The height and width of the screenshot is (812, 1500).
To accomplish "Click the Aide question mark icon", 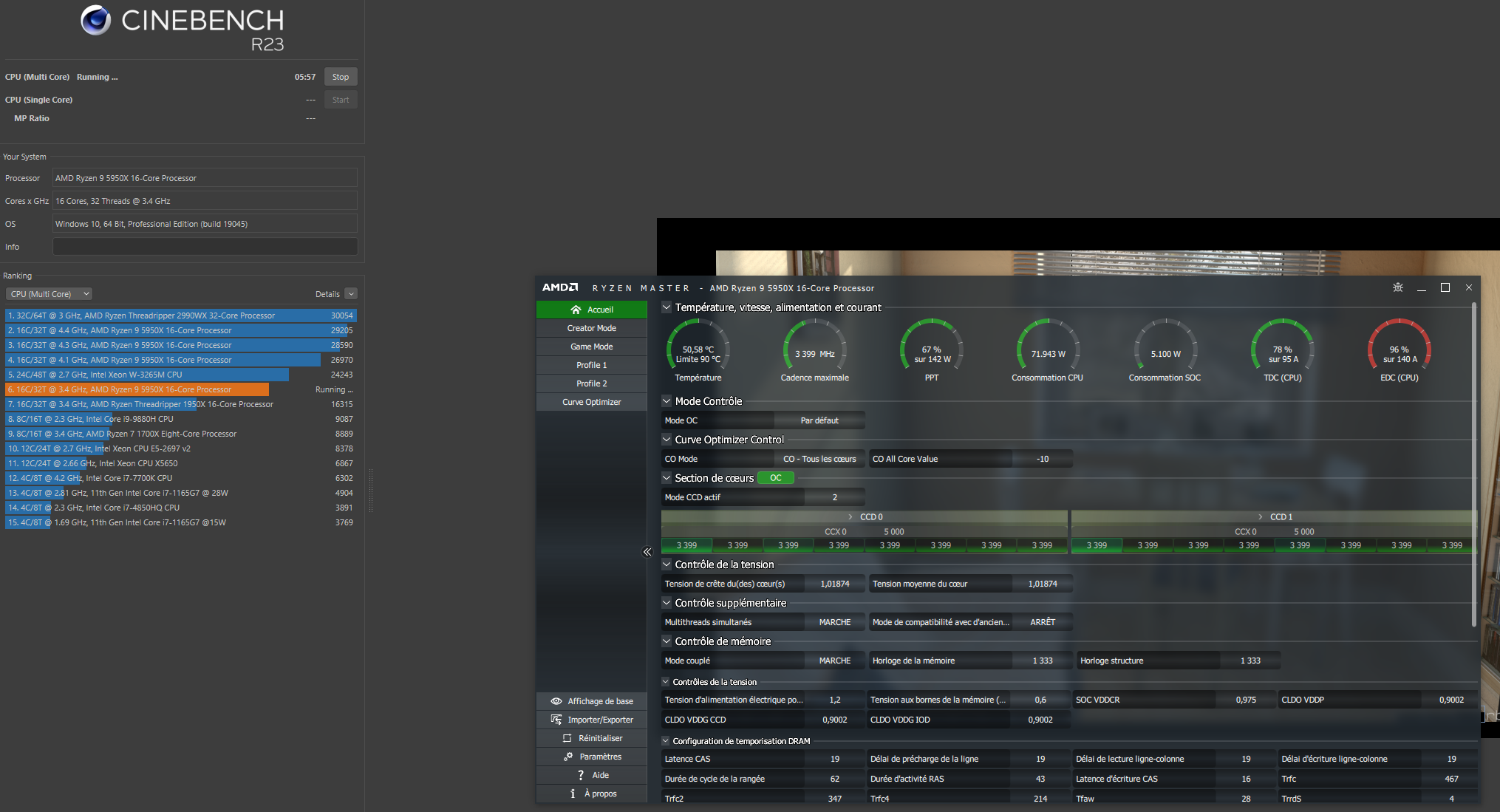I will [x=581, y=775].
